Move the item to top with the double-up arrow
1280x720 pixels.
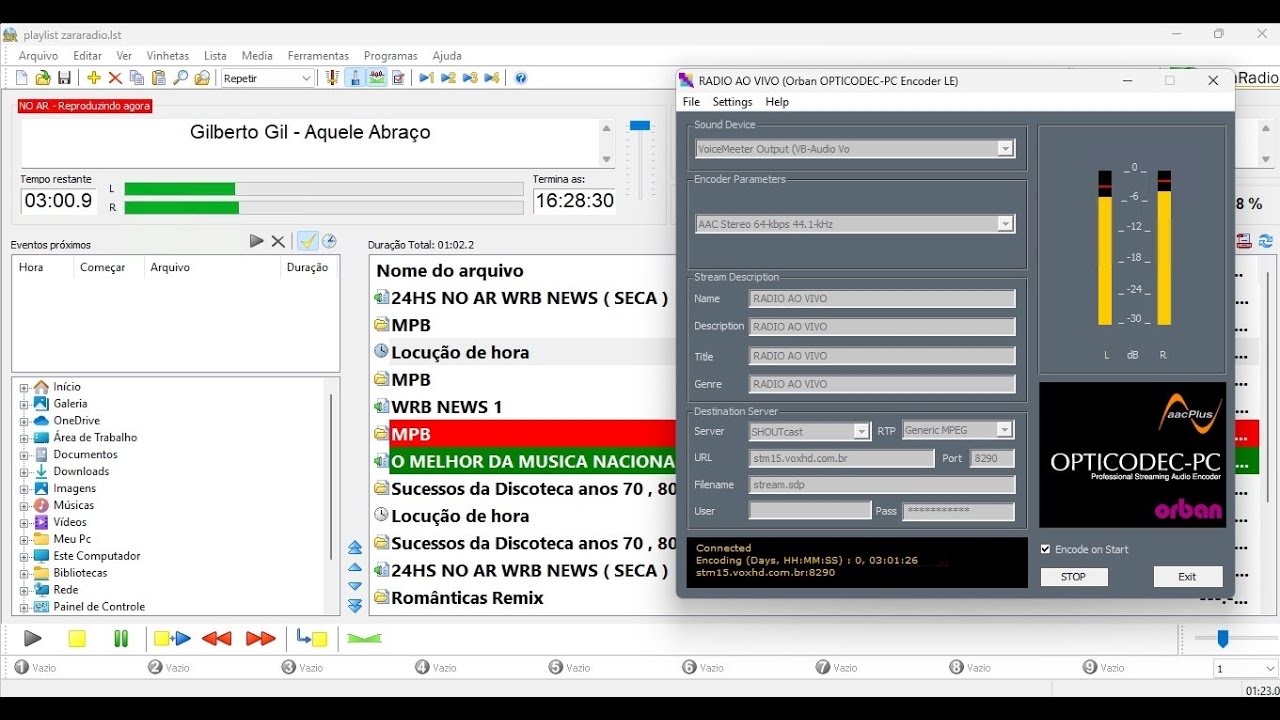[x=355, y=548]
